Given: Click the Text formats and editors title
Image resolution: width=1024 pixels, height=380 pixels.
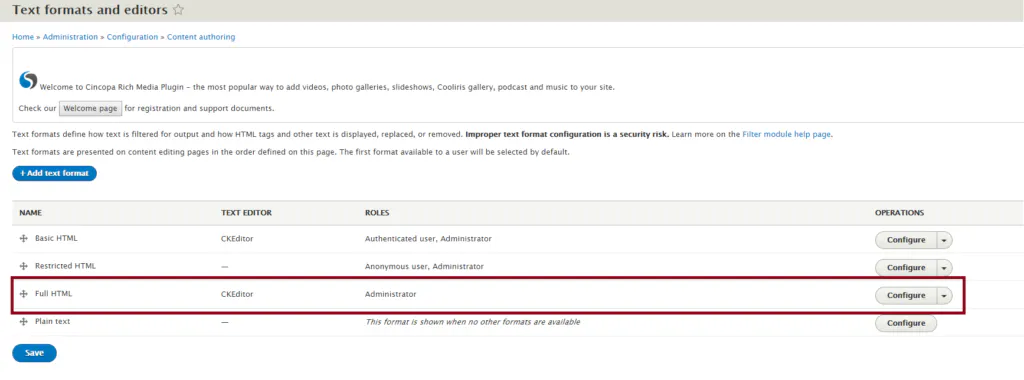Looking at the screenshot, I should pos(90,10).
